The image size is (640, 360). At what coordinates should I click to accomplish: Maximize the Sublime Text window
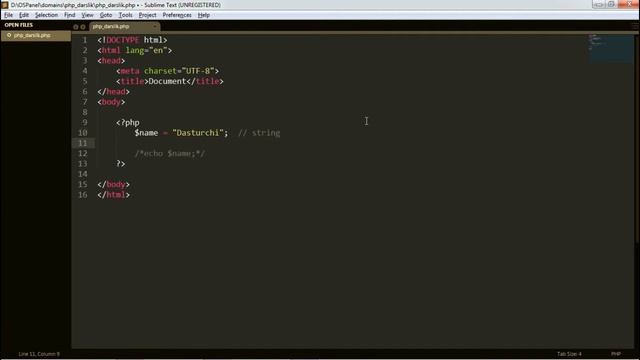click(611, 4)
